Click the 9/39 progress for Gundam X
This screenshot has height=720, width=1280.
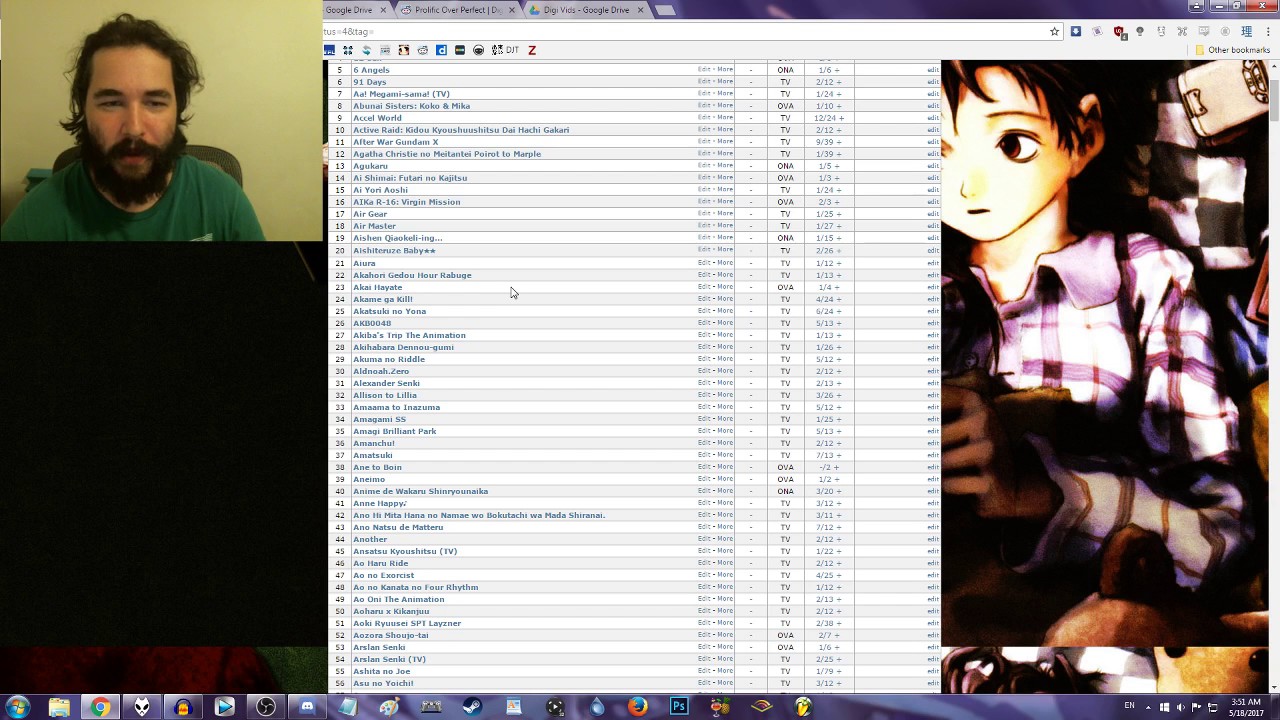tap(825, 142)
